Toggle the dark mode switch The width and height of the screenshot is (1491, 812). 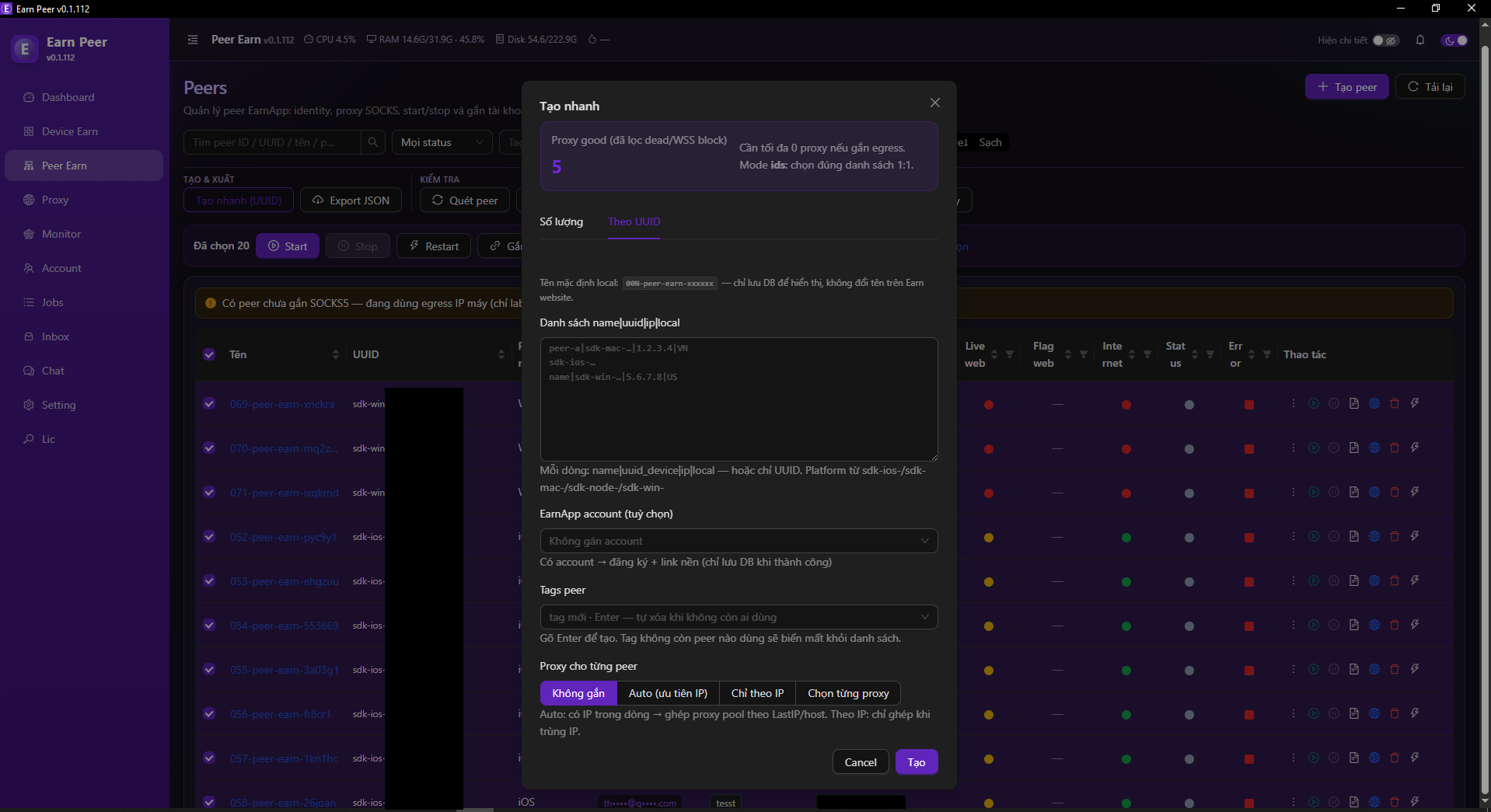(x=1454, y=40)
